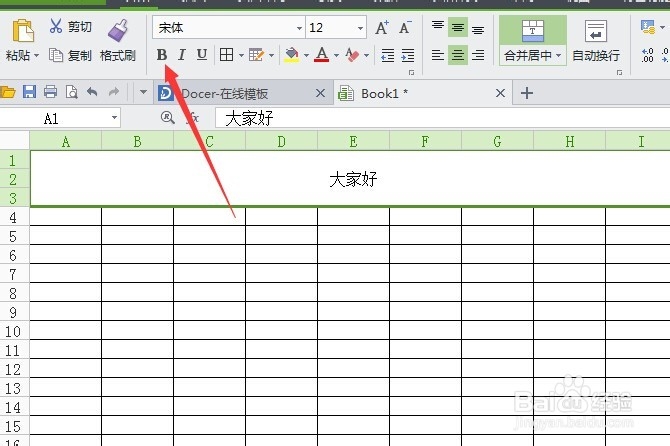Expand the quick access toolbar options arrow
Screen dimensions: 670x446
click(144, 92)
